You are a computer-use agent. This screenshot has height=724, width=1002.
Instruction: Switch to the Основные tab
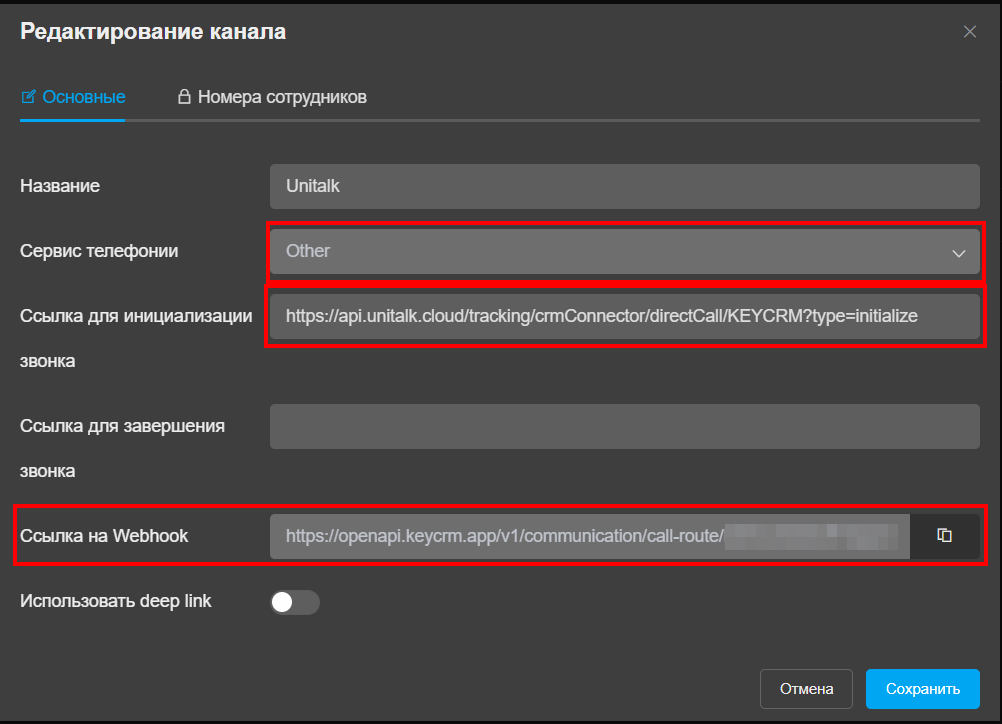click(x=73, y=97)
